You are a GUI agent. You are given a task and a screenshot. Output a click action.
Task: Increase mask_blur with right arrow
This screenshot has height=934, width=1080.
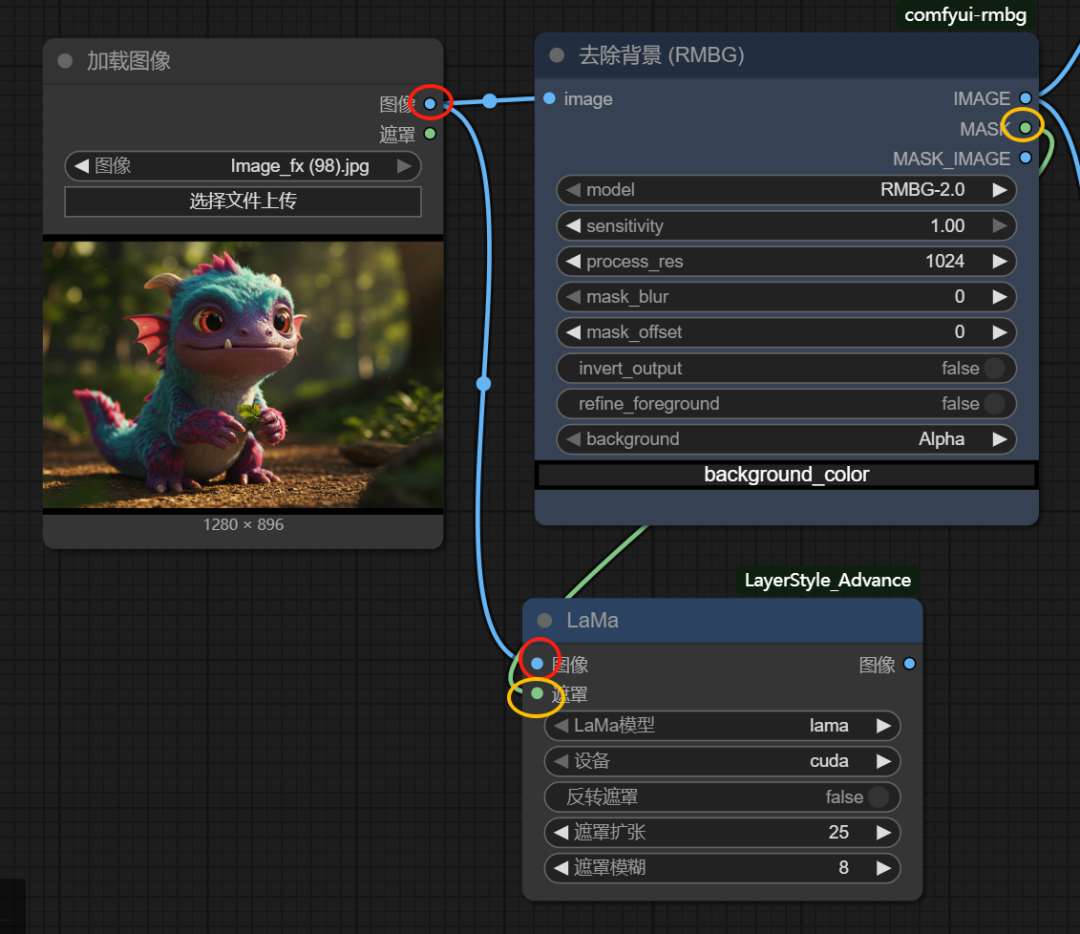[x=999, y=297]
